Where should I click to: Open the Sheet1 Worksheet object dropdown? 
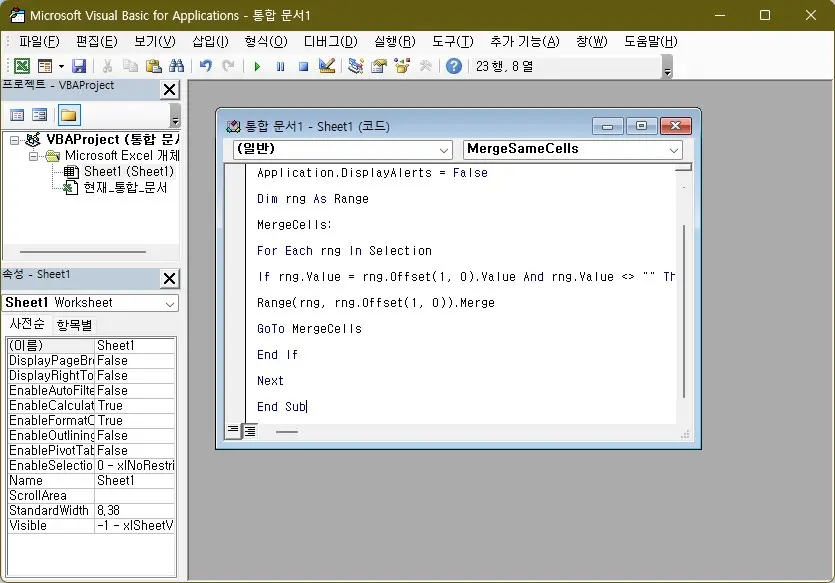coord(170,303)
